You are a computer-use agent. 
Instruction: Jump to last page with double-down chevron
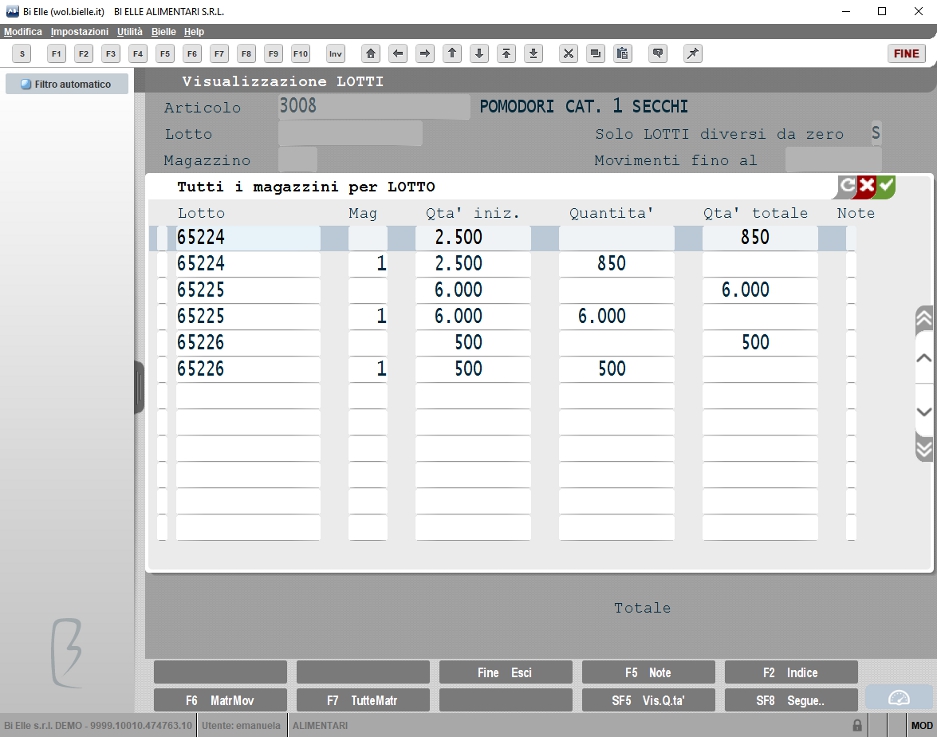click(924, 448)
